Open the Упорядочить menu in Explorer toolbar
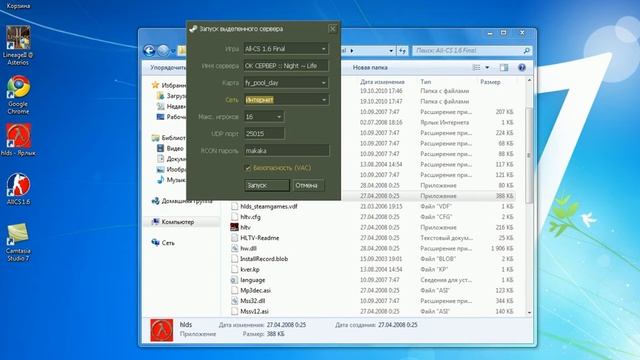The image size is (640, 360). [167, 68]
